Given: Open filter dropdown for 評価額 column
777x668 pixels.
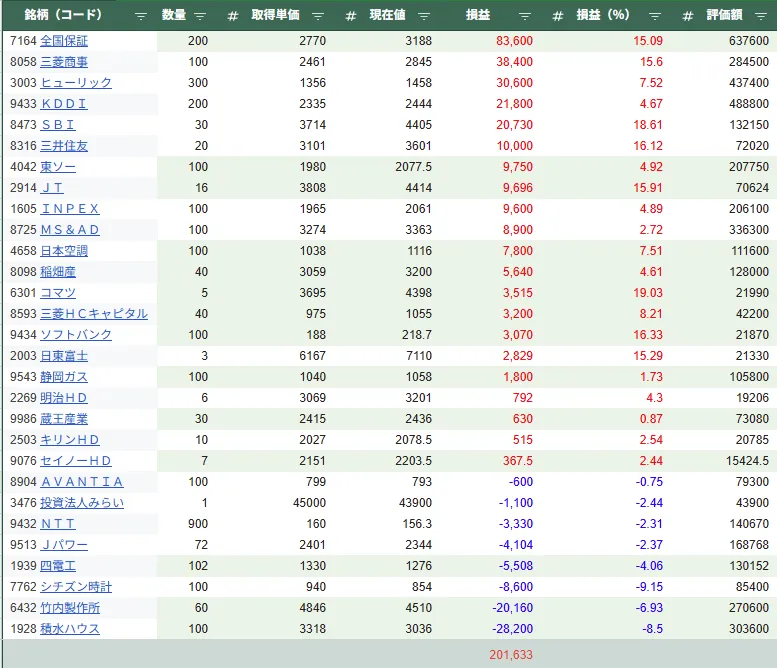Looking at the screenshot, I should (x=761, y=16).
